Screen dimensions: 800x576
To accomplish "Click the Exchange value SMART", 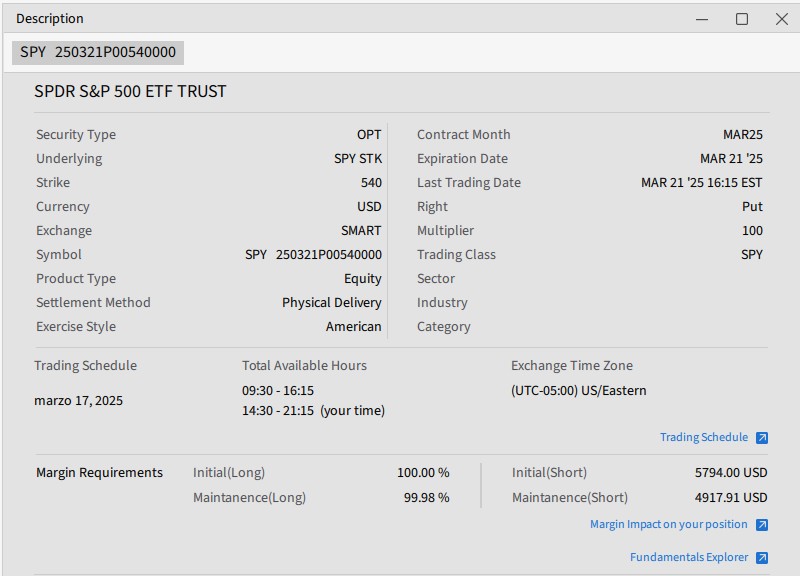I will pos(361,231).
